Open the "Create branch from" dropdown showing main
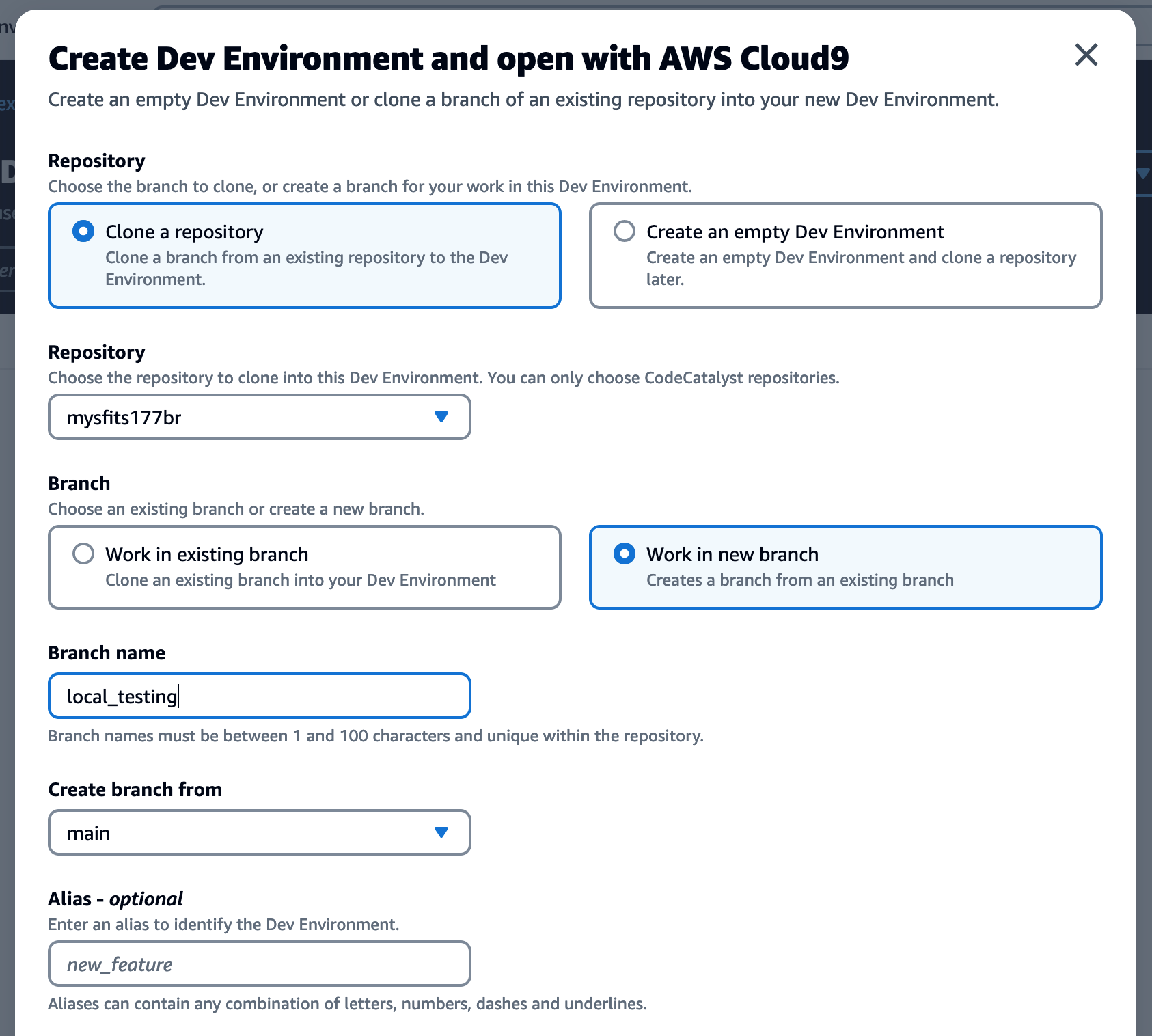 259,832
